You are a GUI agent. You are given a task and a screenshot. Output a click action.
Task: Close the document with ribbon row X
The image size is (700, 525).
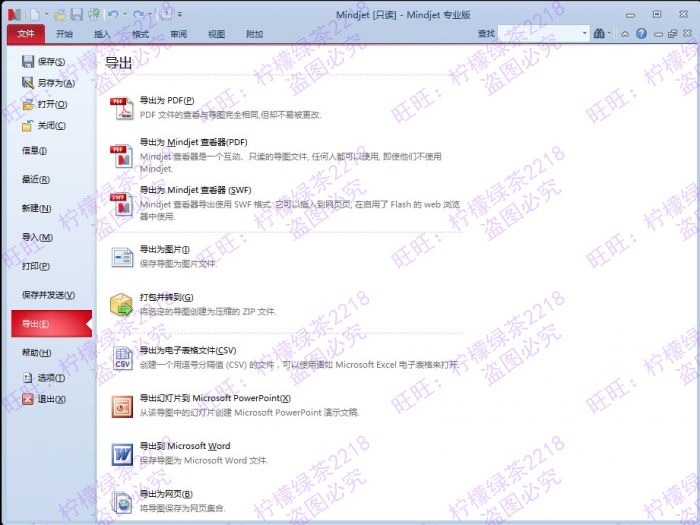[x=688, y=33]
